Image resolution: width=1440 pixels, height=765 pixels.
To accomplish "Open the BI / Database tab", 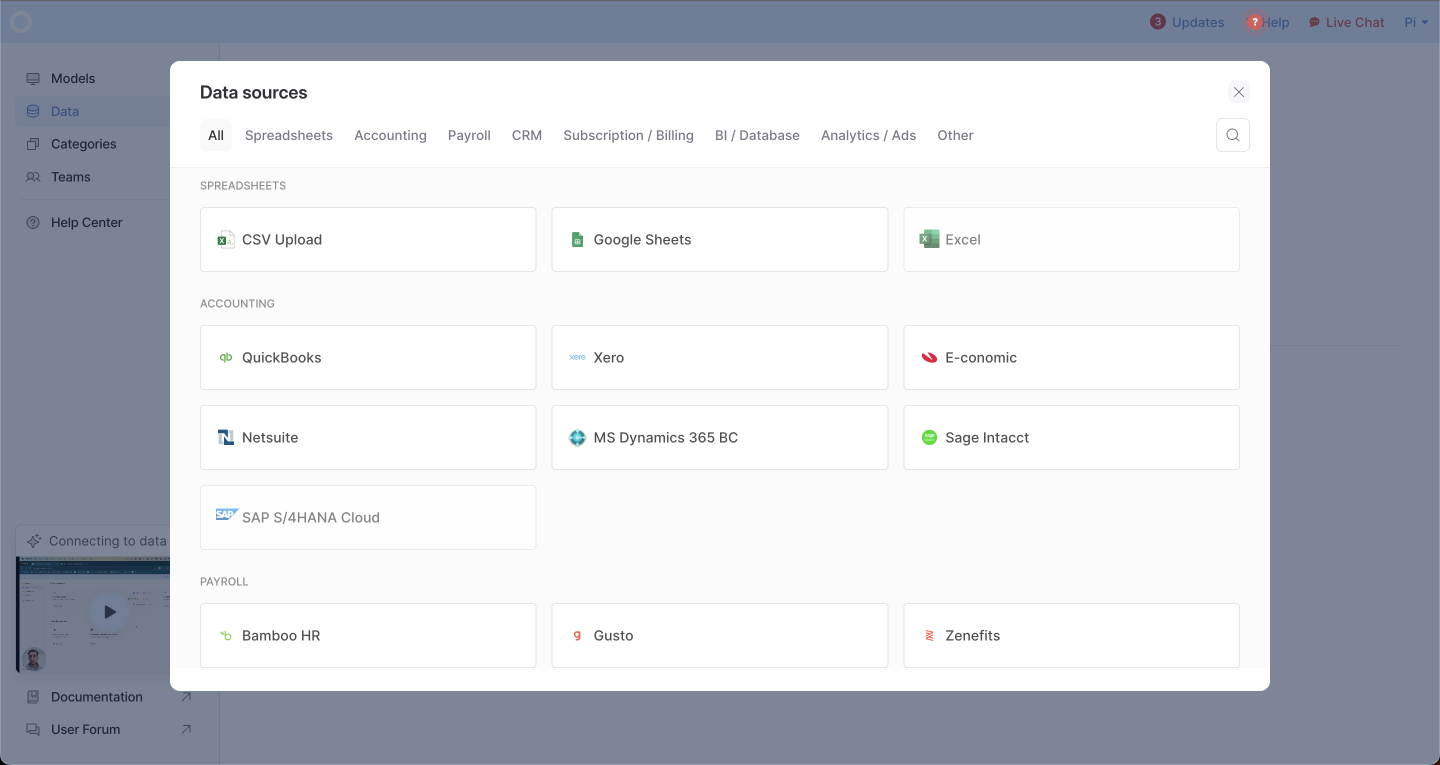I will point(757,135).
